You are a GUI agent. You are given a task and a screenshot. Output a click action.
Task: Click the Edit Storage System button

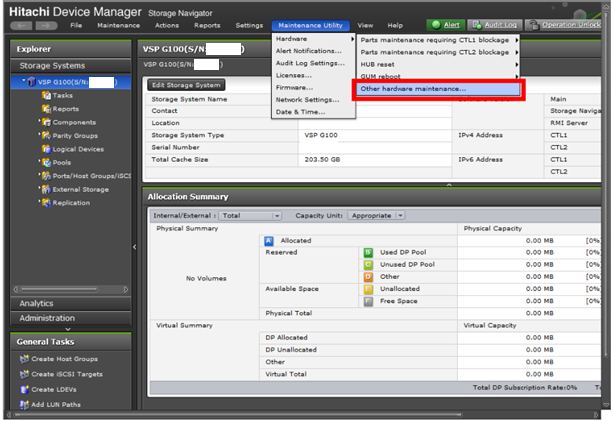click(186, 85)
